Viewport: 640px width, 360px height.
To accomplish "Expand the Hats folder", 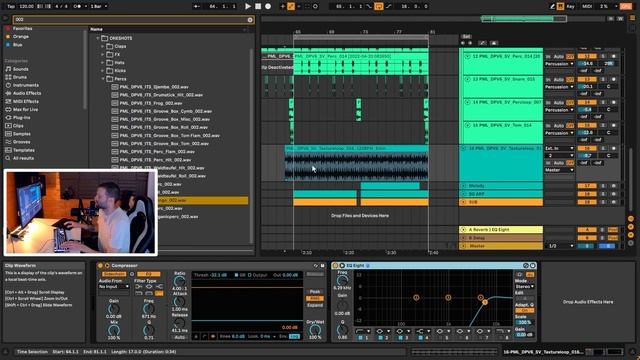I will [103, 62].
